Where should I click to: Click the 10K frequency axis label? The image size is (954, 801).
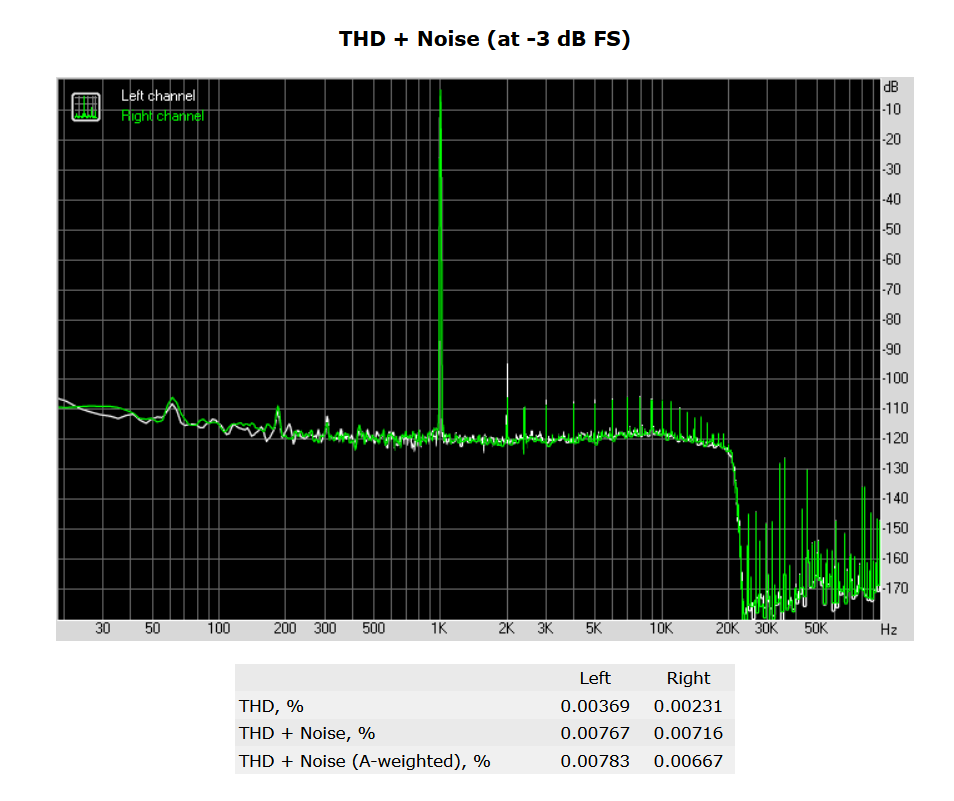[661, 628]
